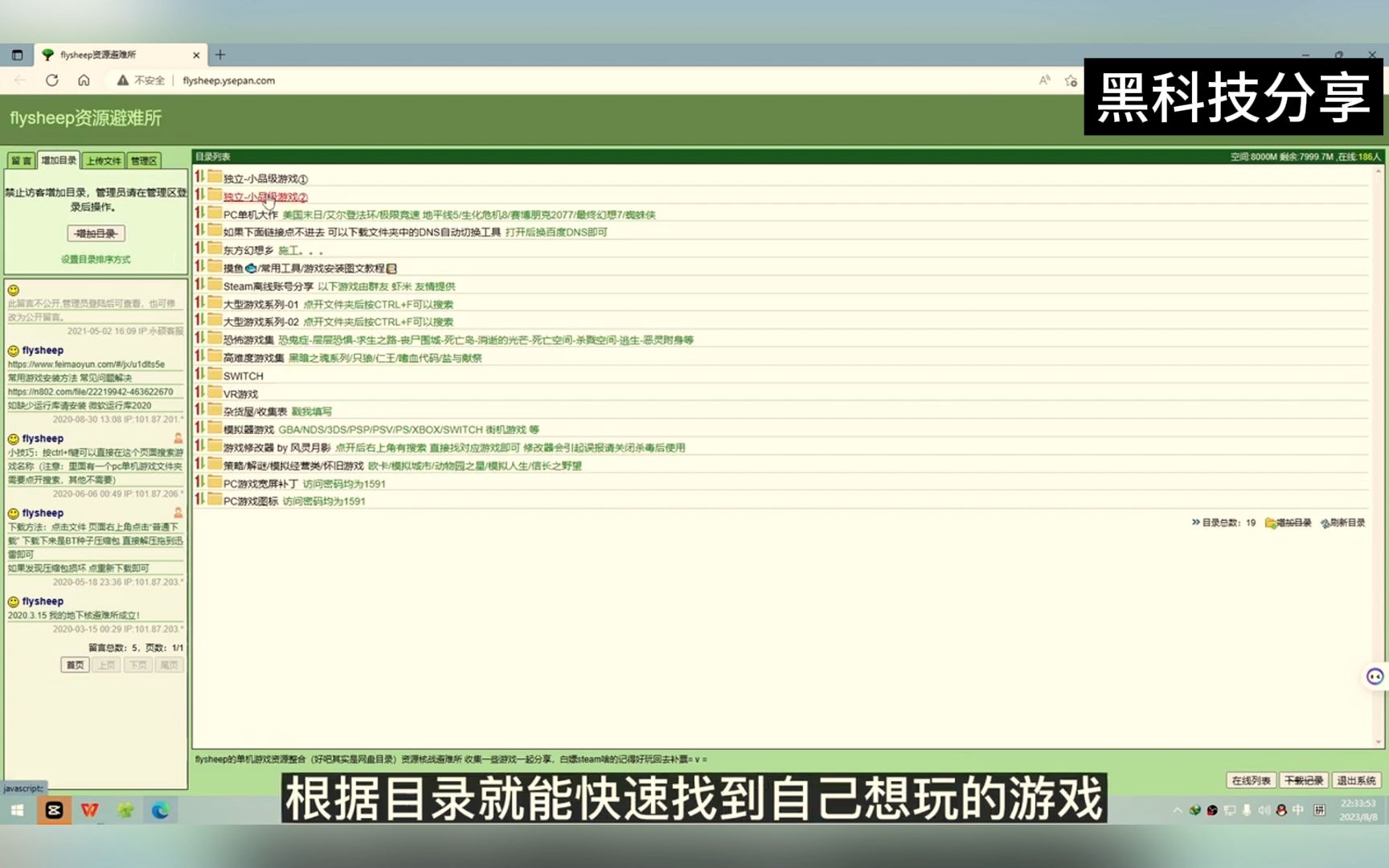Open a new browser tab with the plus icon

click(x=220, y=55)
